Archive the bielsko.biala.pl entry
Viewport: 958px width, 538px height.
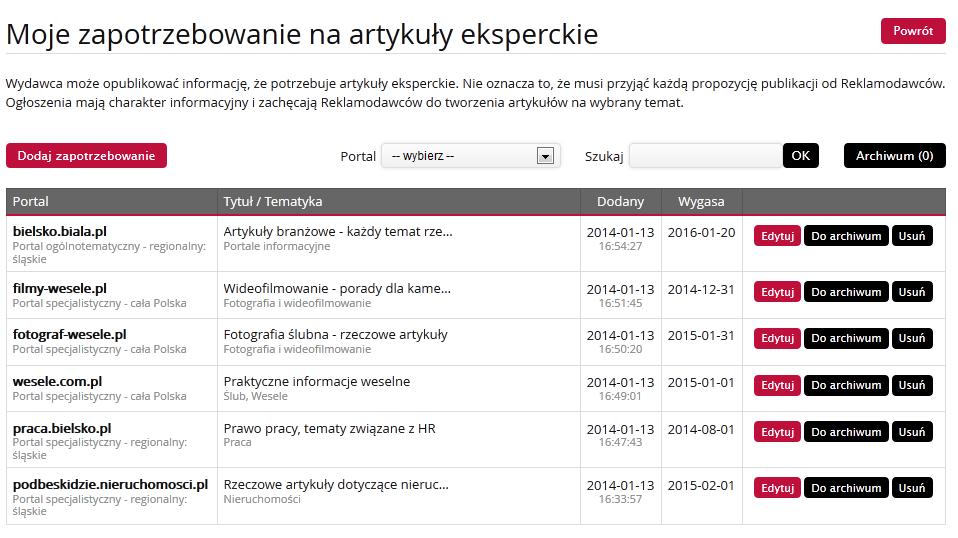(846, 236)
